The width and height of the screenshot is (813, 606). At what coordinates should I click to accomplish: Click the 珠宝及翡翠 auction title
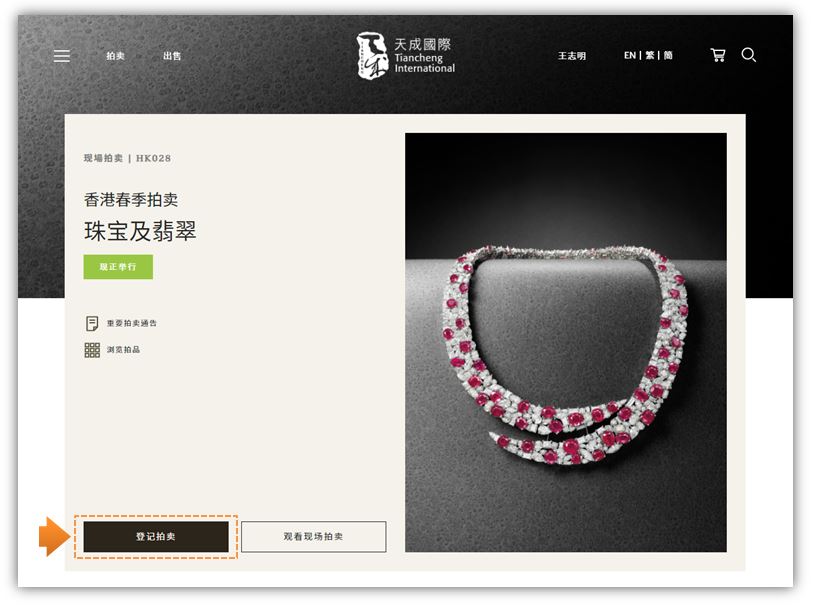pos(140,231)
